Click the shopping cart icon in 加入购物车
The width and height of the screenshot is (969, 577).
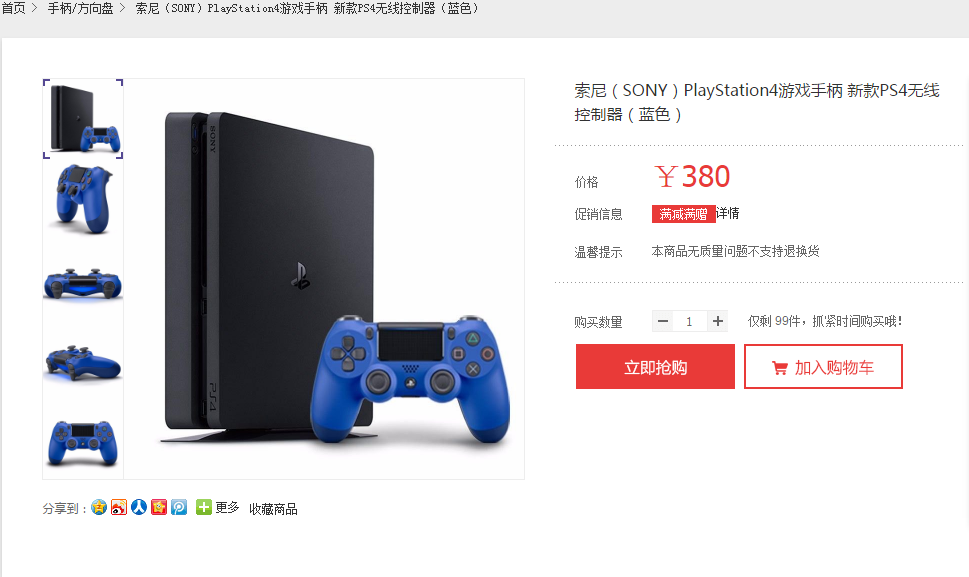point(780,368)
